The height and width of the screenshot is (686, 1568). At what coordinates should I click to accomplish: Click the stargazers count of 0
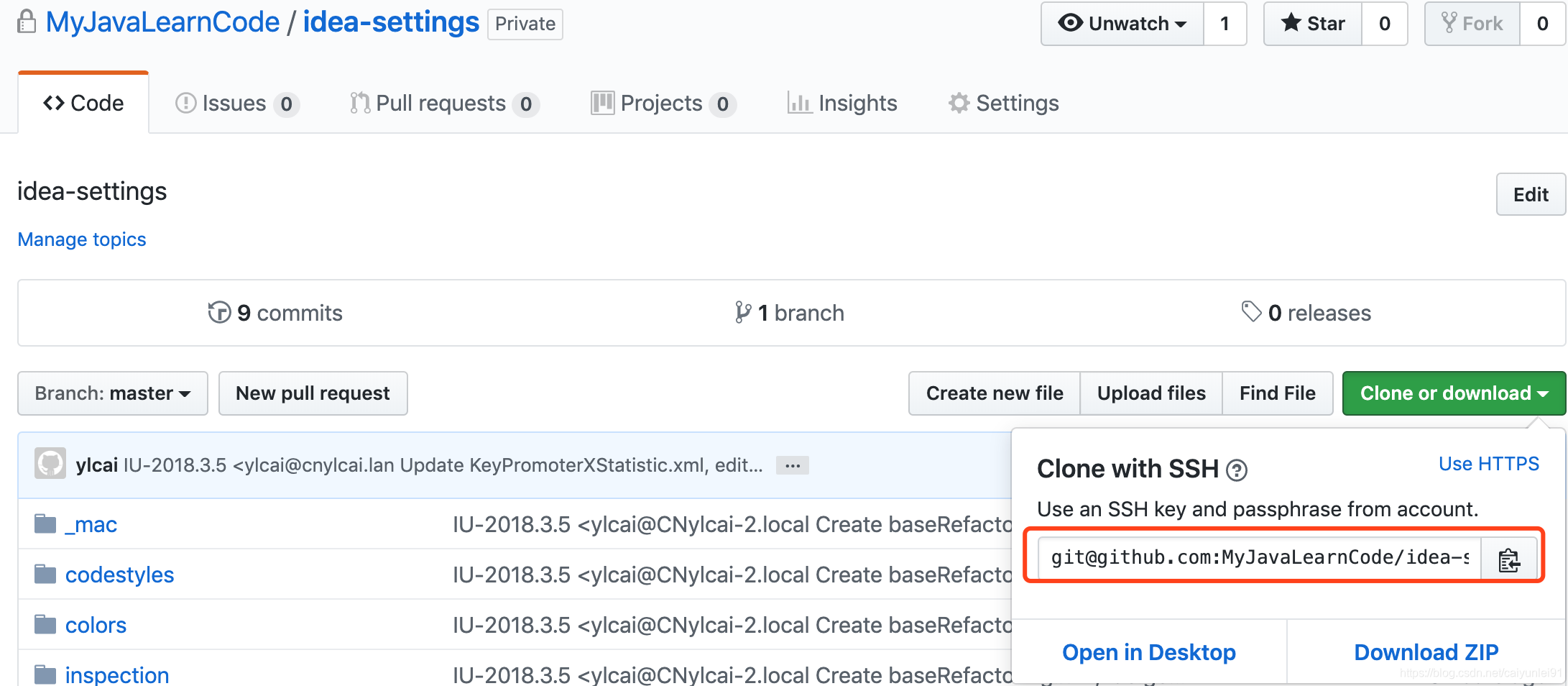1385,24
